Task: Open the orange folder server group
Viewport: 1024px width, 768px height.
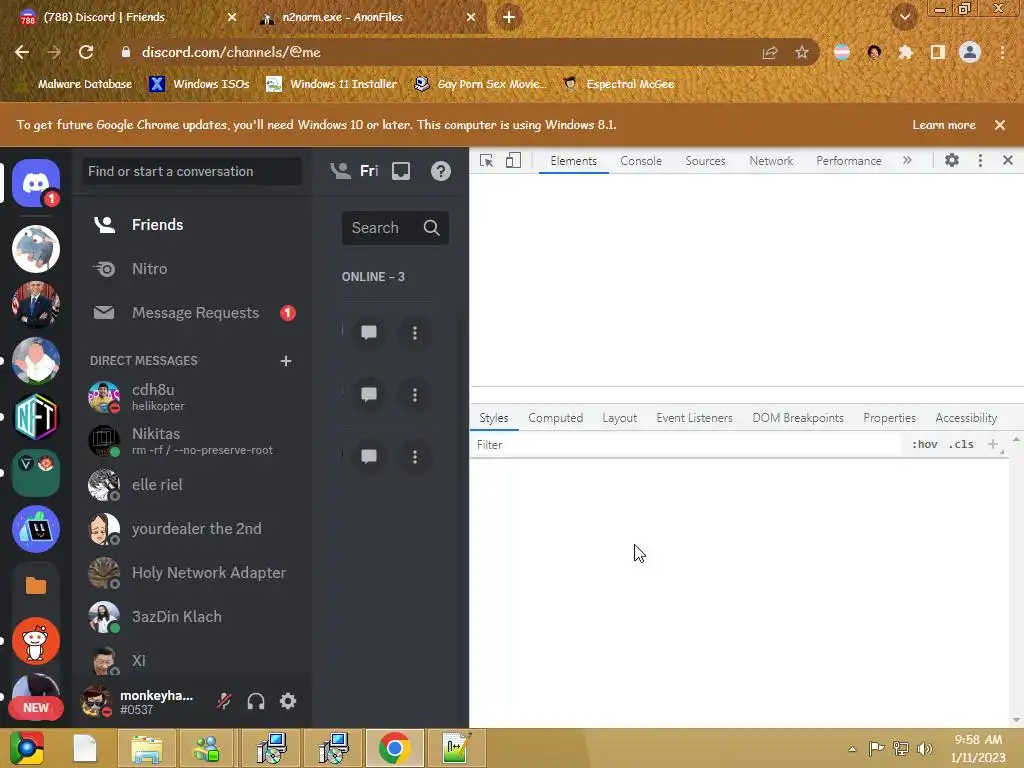Action: (x=36, y=585)
